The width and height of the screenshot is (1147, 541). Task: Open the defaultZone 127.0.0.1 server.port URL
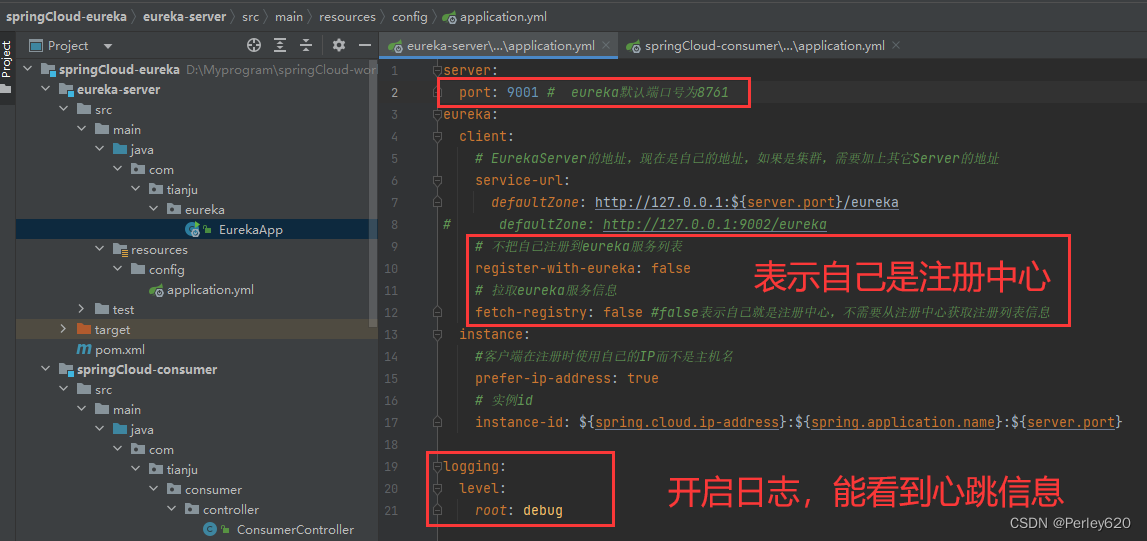click(747, 203)
